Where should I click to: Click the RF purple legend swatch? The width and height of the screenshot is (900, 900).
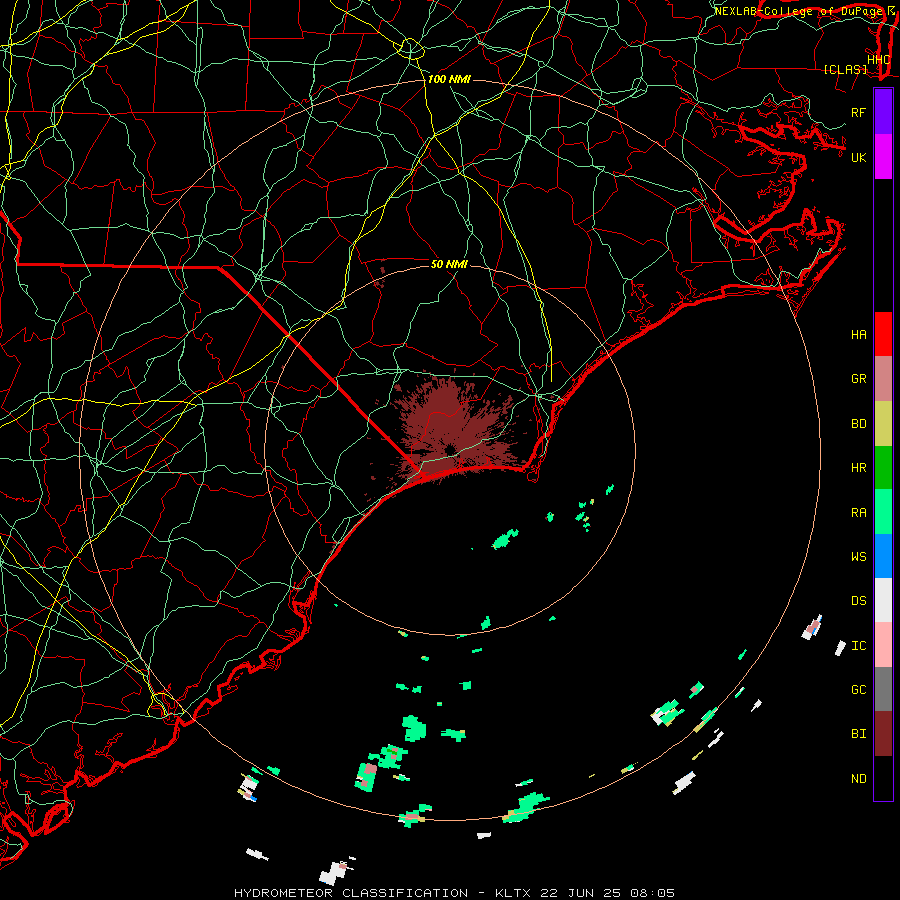[883, 112]
